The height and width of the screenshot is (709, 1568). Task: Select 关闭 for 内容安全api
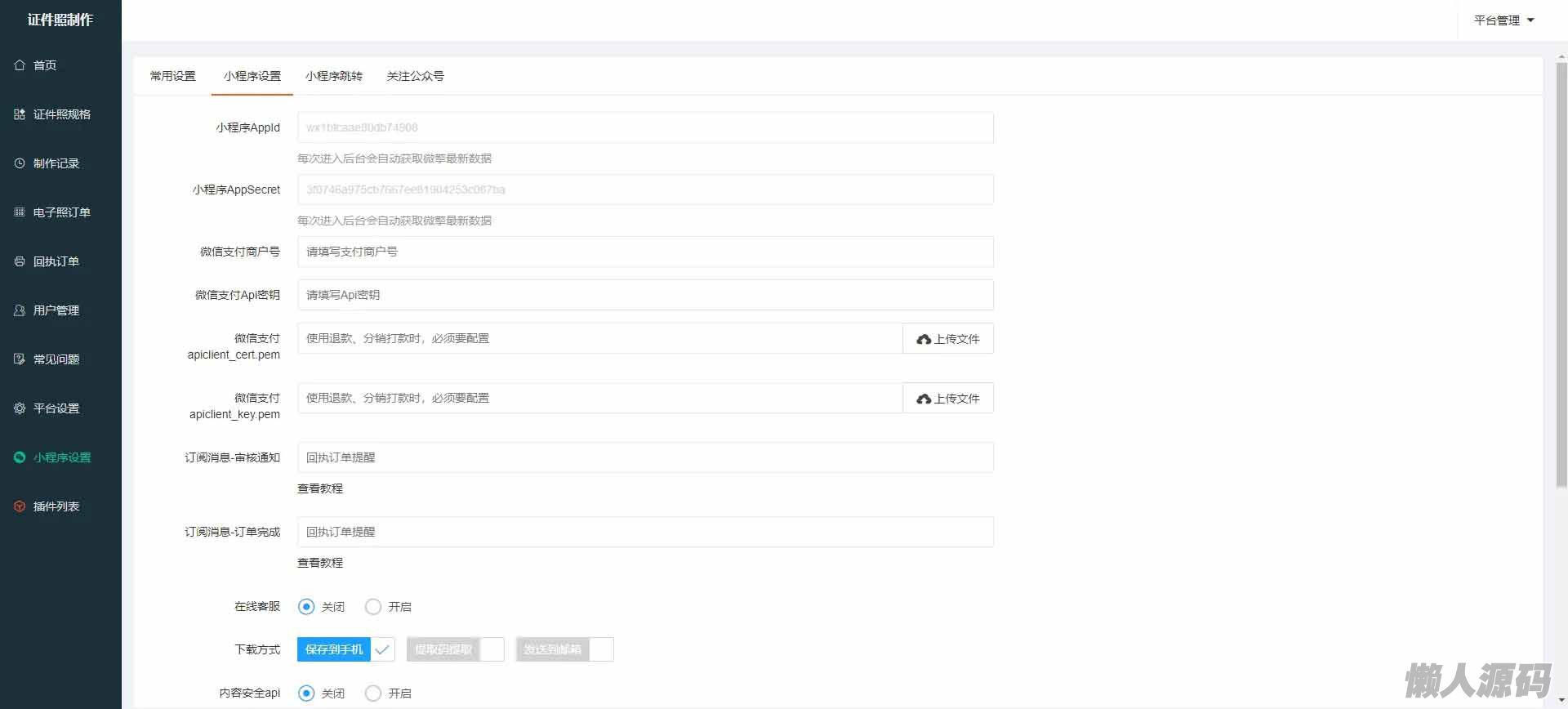click(x=306, y=693)
